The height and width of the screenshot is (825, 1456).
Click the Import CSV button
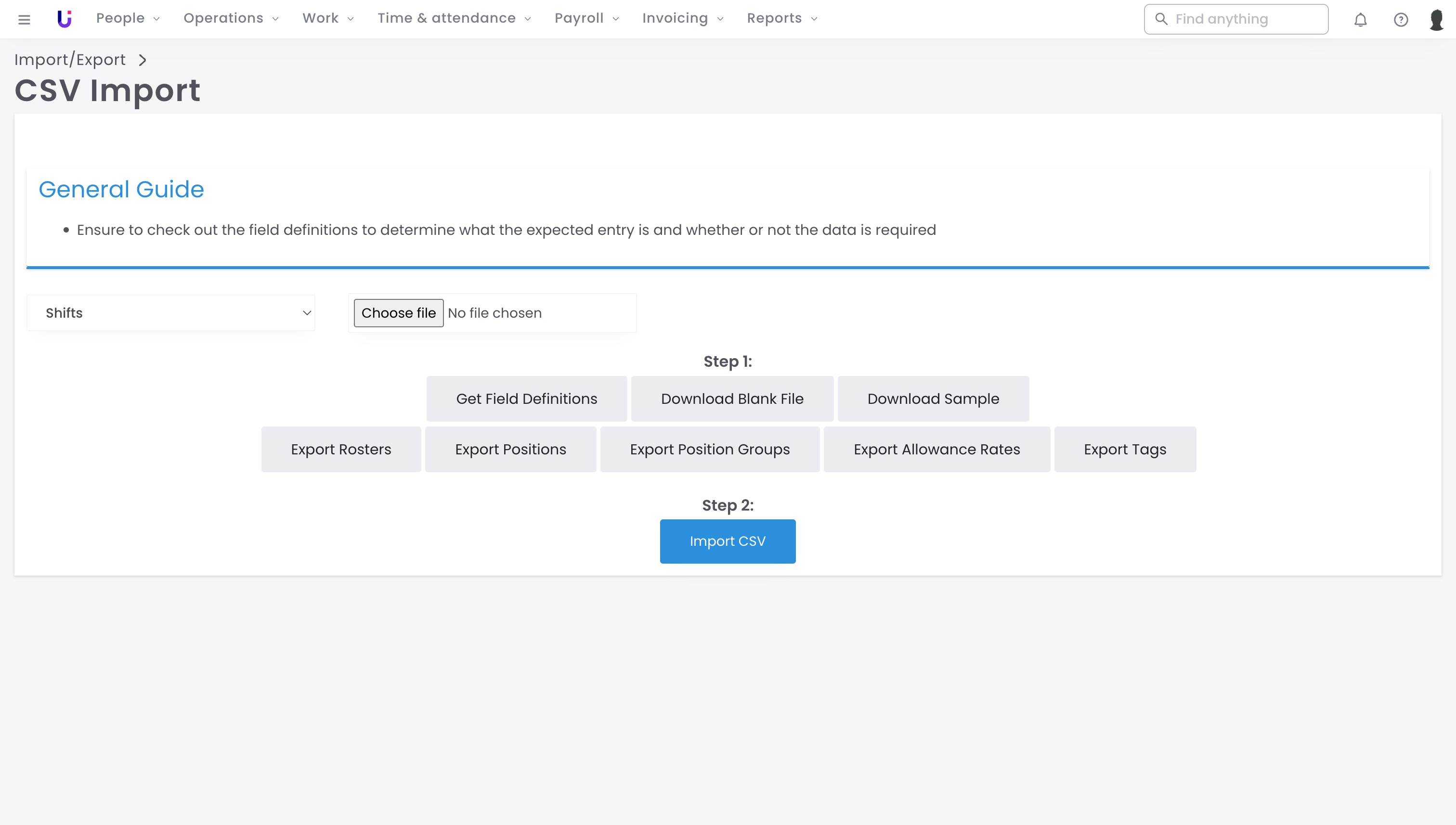pyautogui.click(x=727, y=541)
